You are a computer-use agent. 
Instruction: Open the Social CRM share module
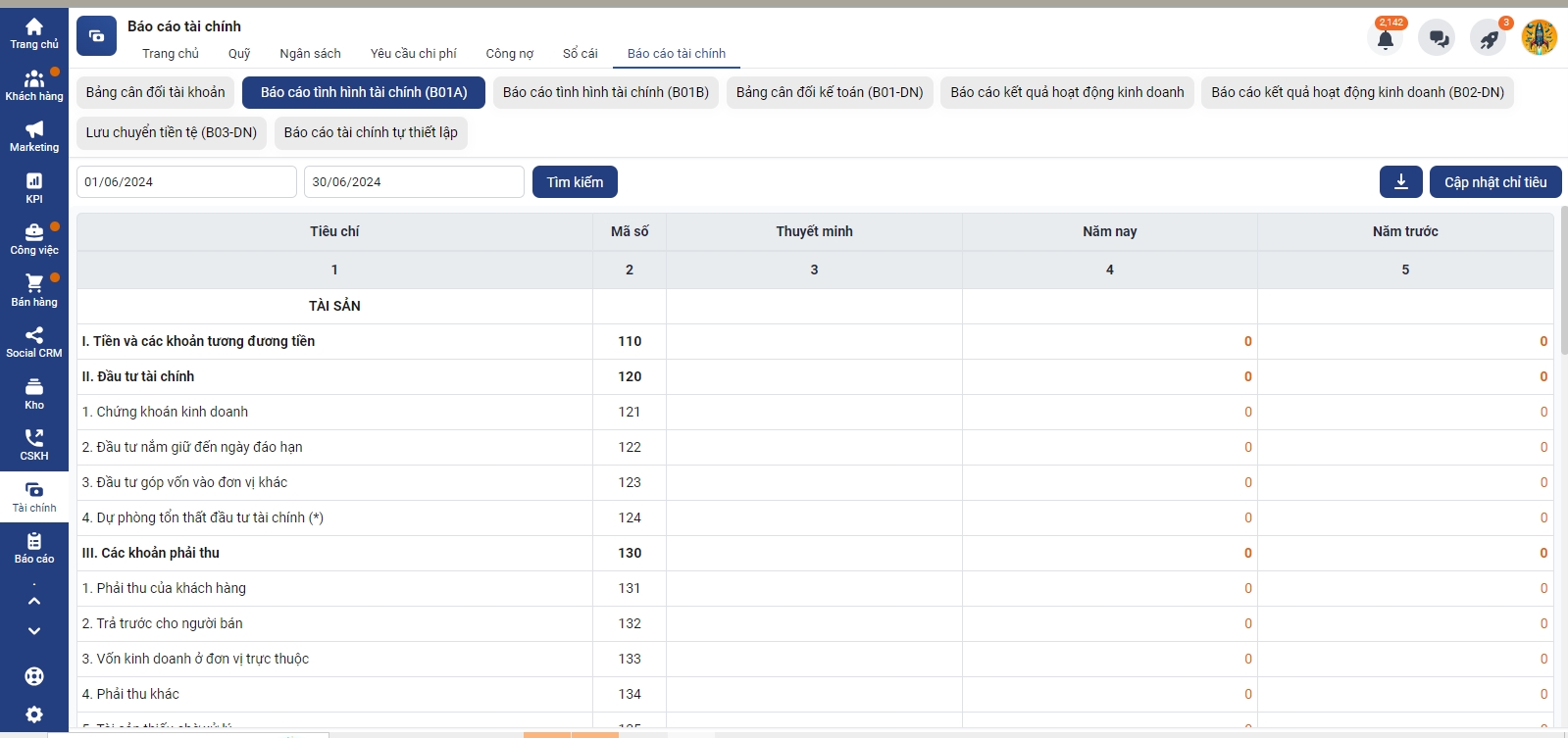pyautogui.click(x=34, y=341)
